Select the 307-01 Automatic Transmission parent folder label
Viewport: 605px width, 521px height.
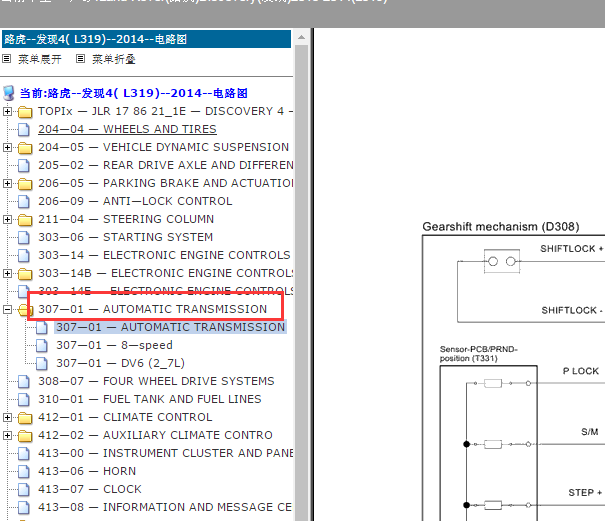pos(152,309)
